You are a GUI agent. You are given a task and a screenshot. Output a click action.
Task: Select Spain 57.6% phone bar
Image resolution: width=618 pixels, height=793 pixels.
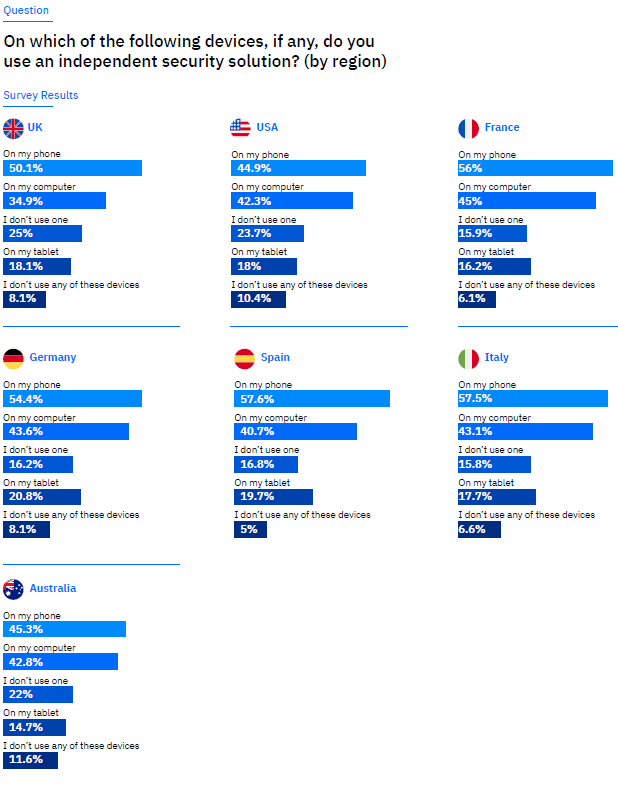(x=312, y=399)
